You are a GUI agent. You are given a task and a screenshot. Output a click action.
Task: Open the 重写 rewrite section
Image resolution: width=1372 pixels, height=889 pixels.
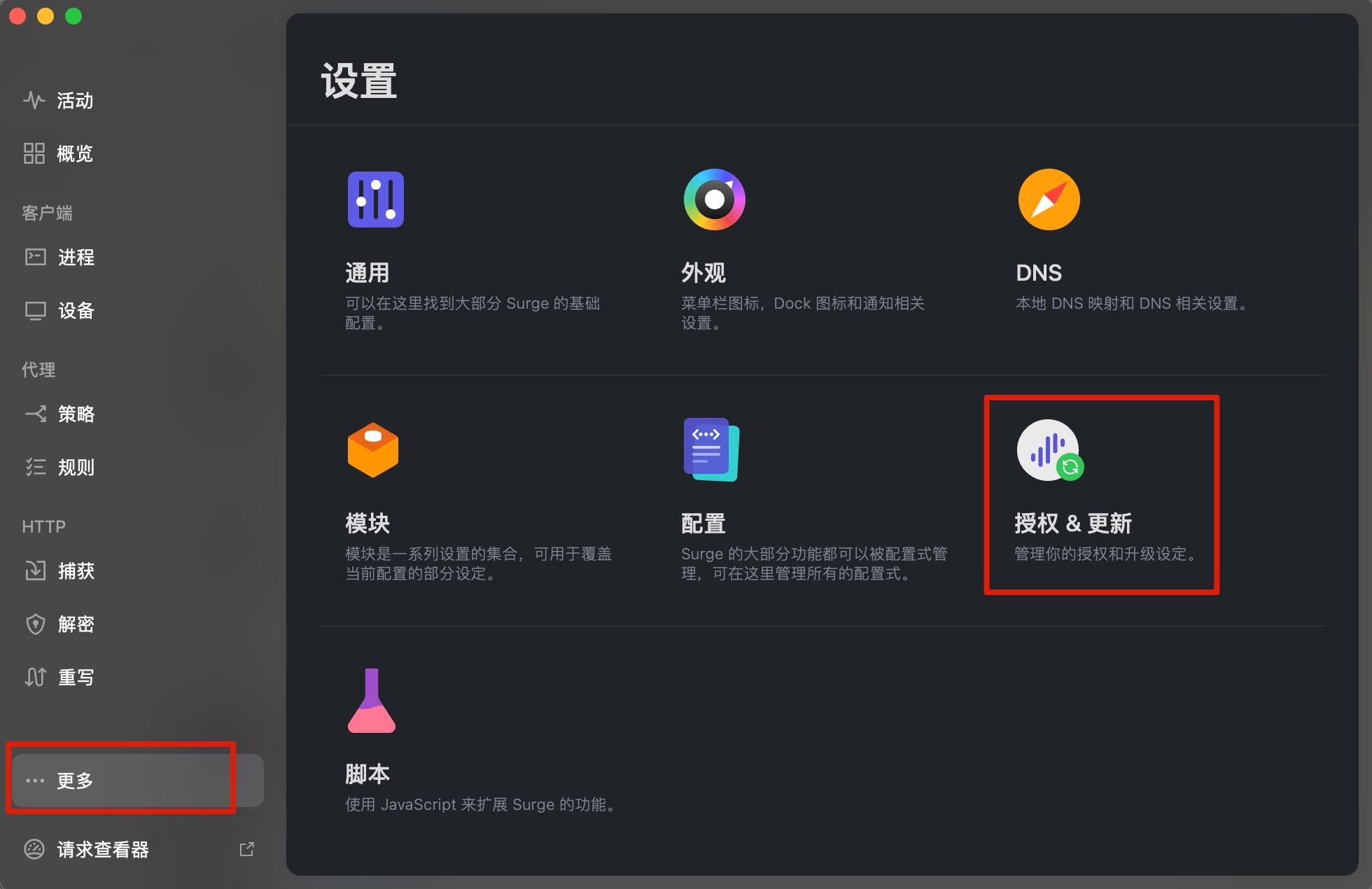pos(76,678)
